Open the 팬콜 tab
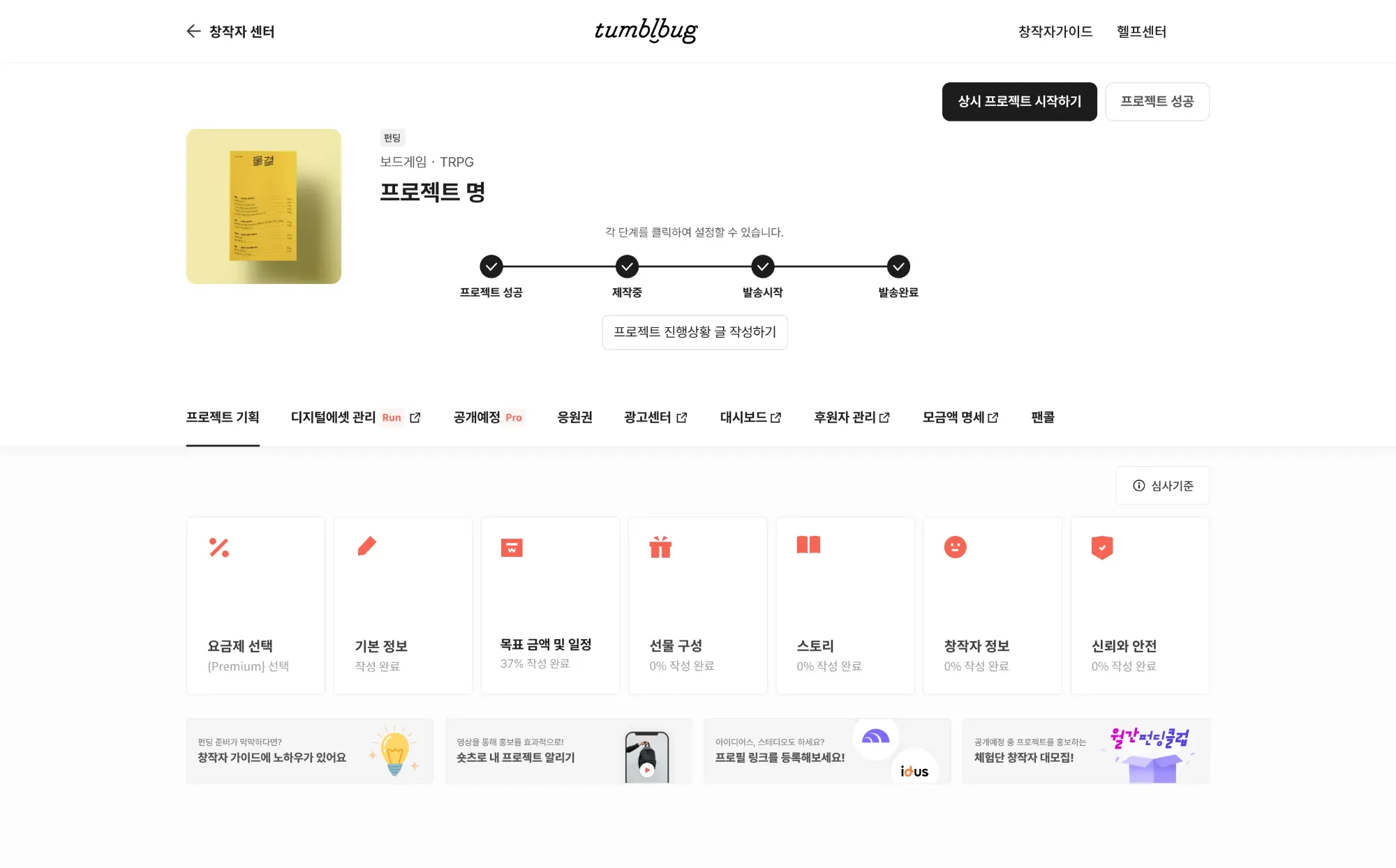The height and width of the screenshot is (868, 1396). [1043, 417]
